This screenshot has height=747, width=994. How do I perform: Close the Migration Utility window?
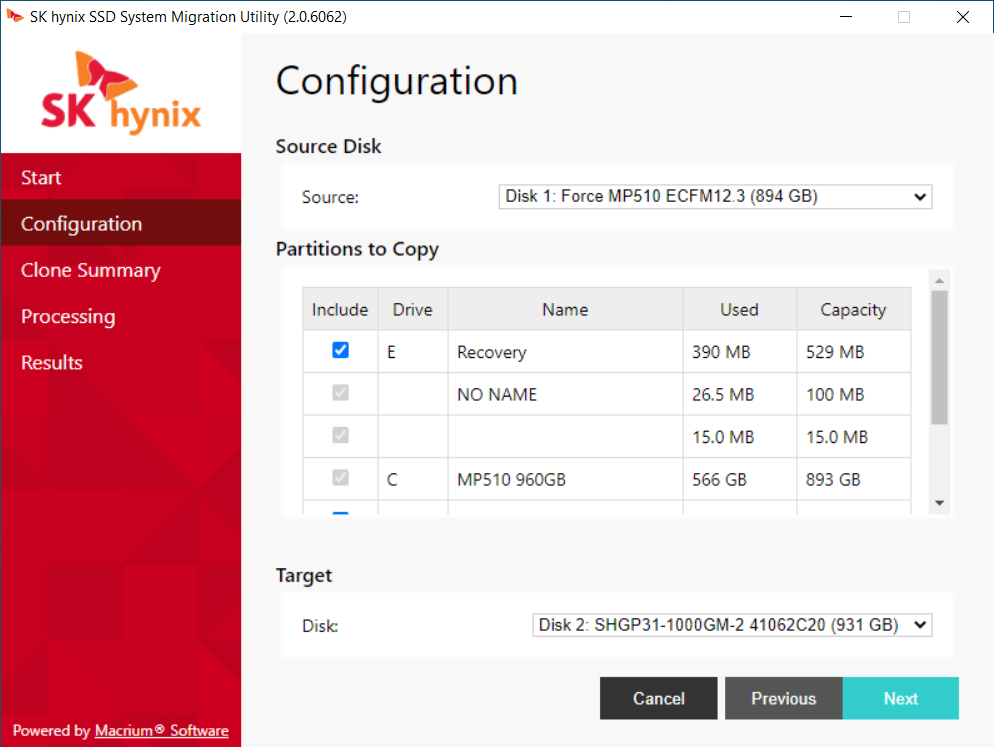962,16
